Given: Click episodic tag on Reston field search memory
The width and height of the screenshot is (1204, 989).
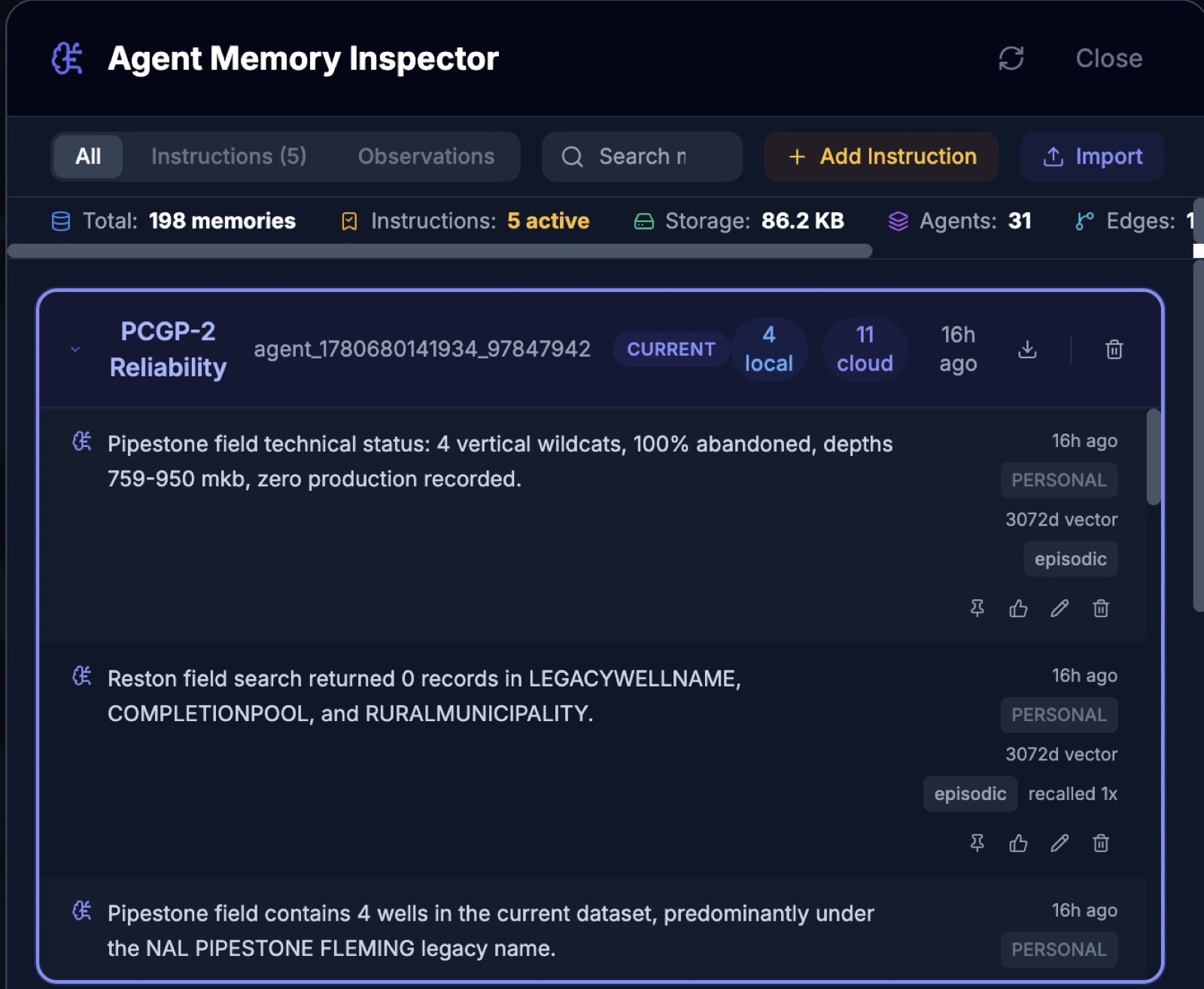Looking at the screenshot, I should point(970,794).
